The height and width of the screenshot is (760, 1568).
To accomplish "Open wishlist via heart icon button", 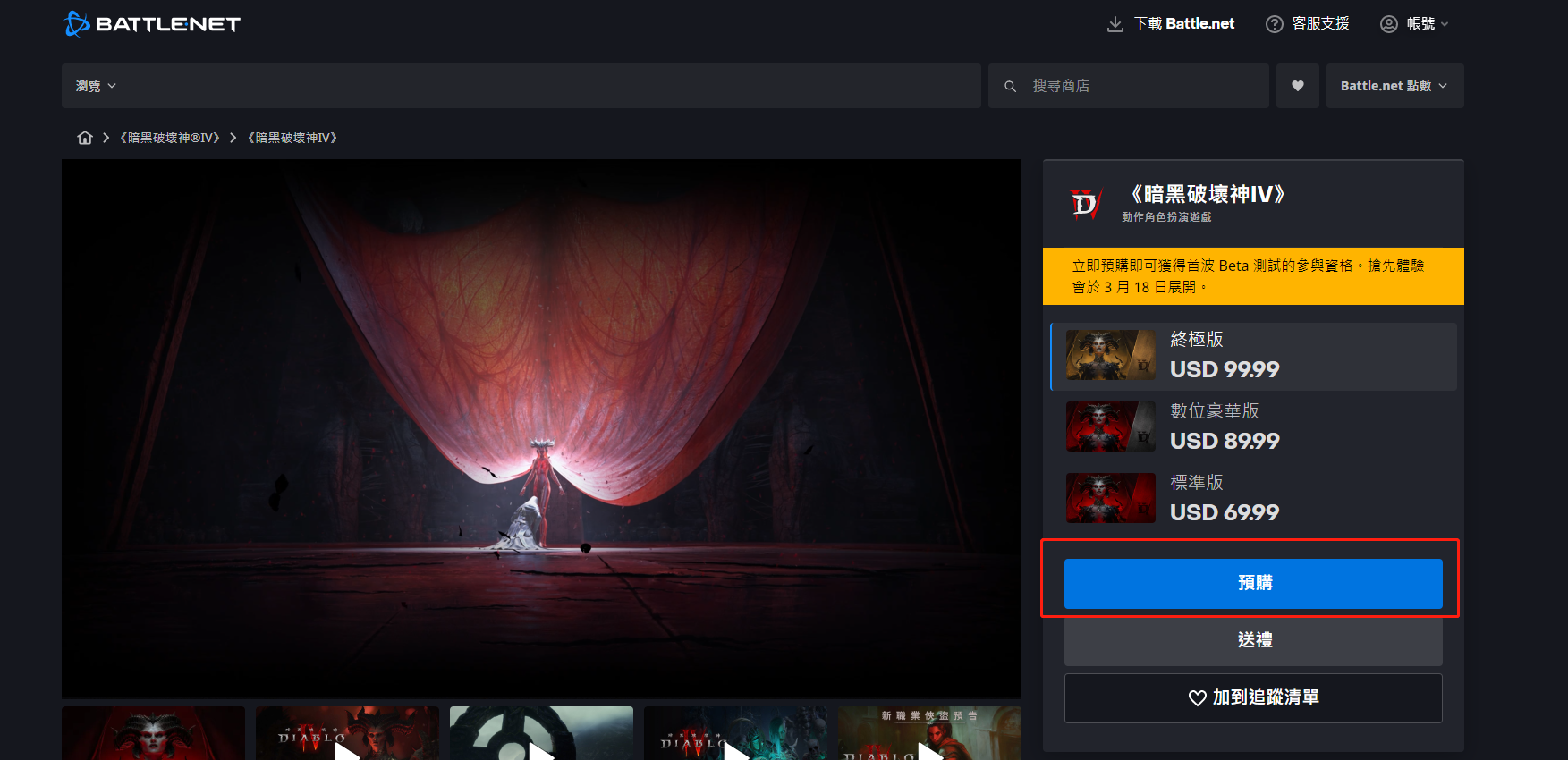I will tap(1297, 86).
